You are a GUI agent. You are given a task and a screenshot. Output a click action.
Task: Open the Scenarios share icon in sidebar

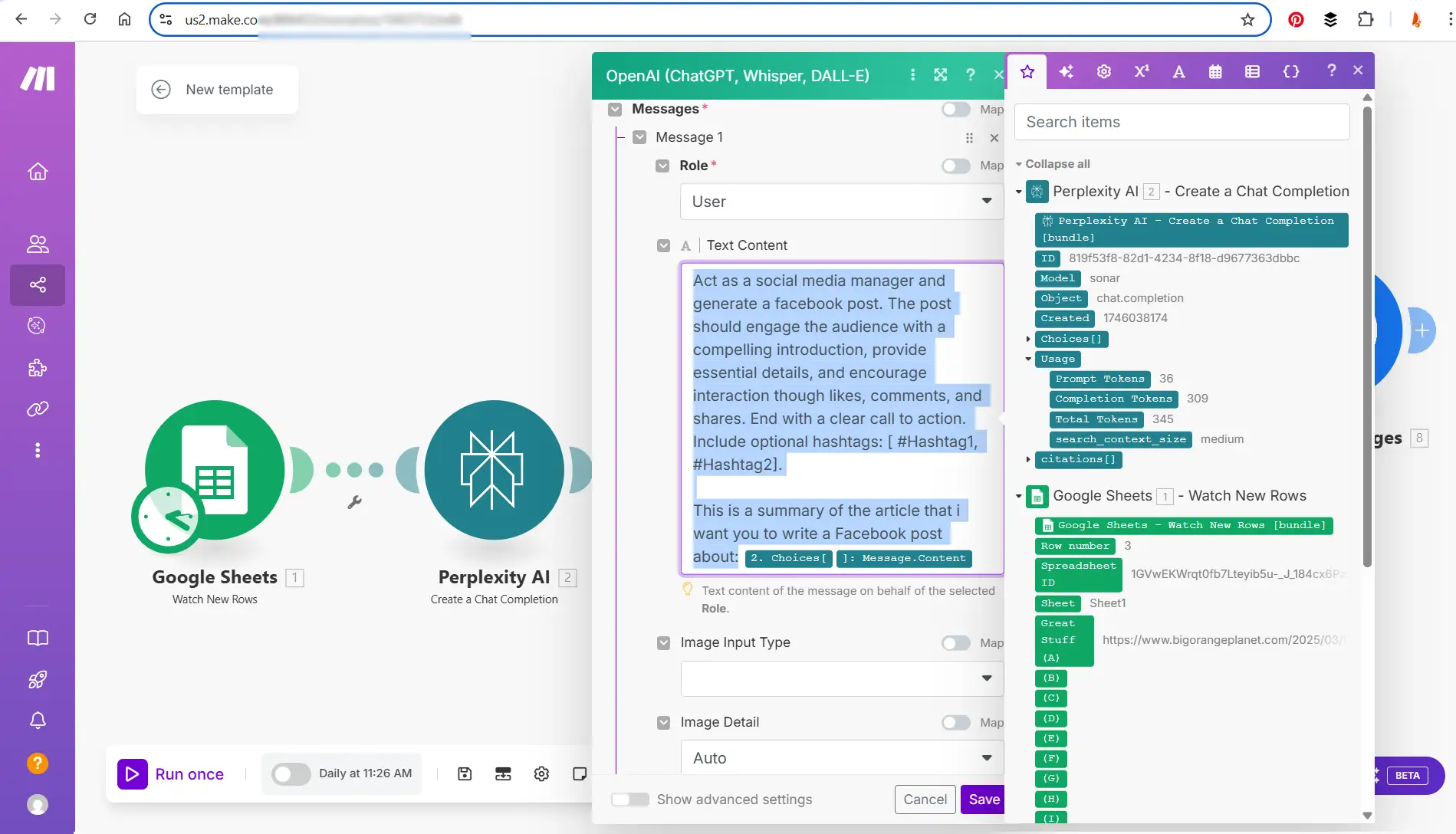38,285
